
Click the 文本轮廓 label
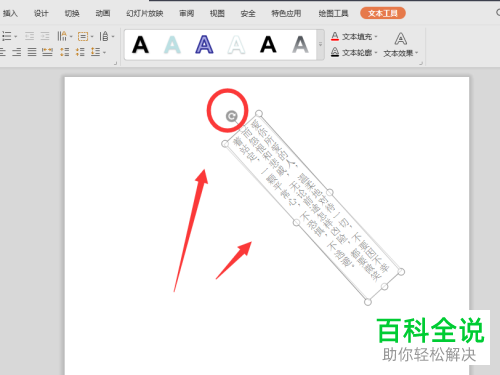coord(357,52)
